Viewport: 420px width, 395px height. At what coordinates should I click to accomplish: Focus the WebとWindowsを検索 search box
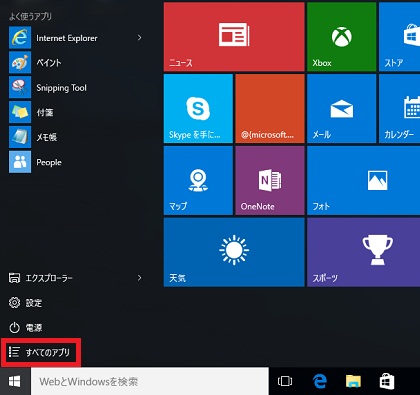click(150, 381)
